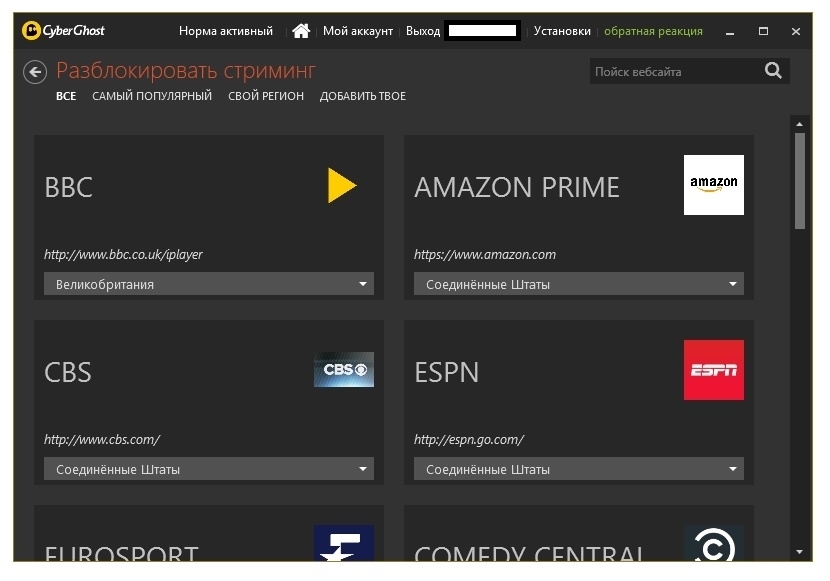Click the BBC yellow play icon
Viewport: 830px width, 581px height.
click(342, 185)
